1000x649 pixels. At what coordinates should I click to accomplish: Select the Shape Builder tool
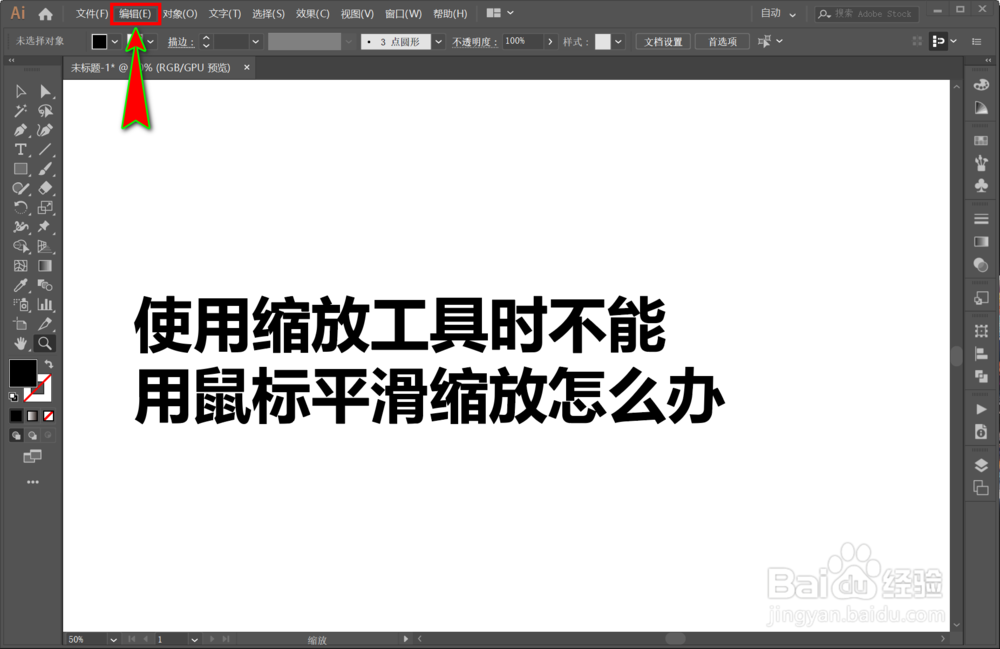pos(20,247)
